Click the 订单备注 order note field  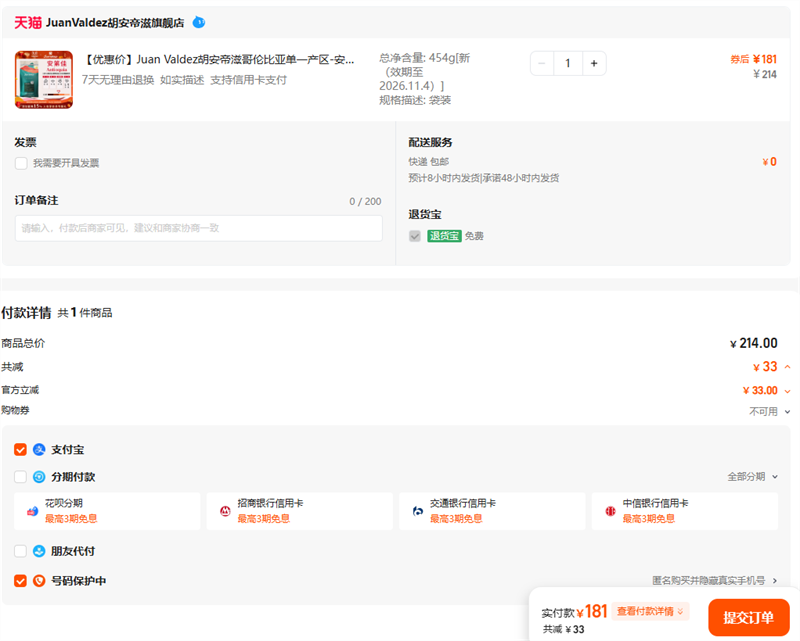click(x=198, y=228)
